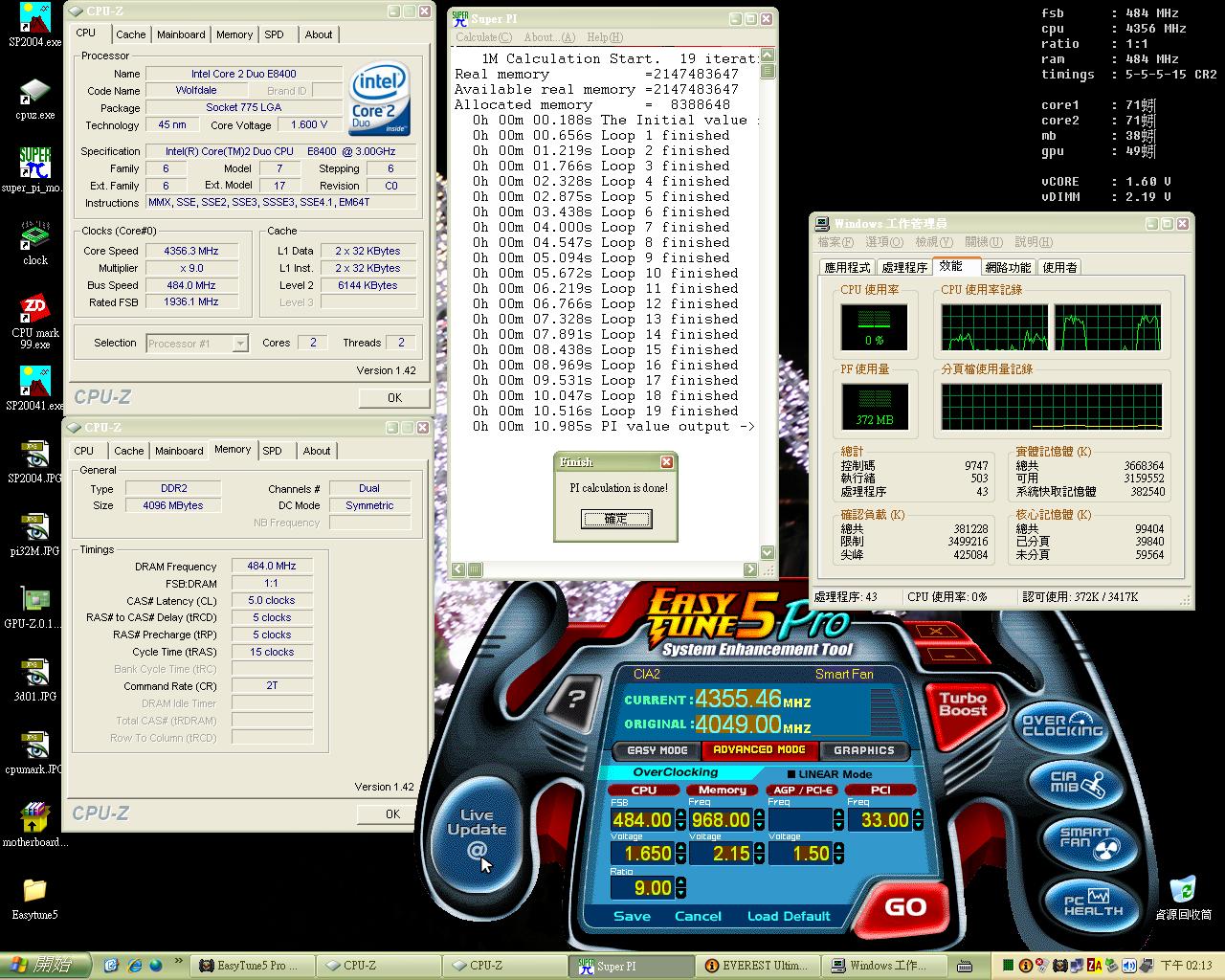Switch EasyTune to GRAPHICS mode

(x=863, y=750)
